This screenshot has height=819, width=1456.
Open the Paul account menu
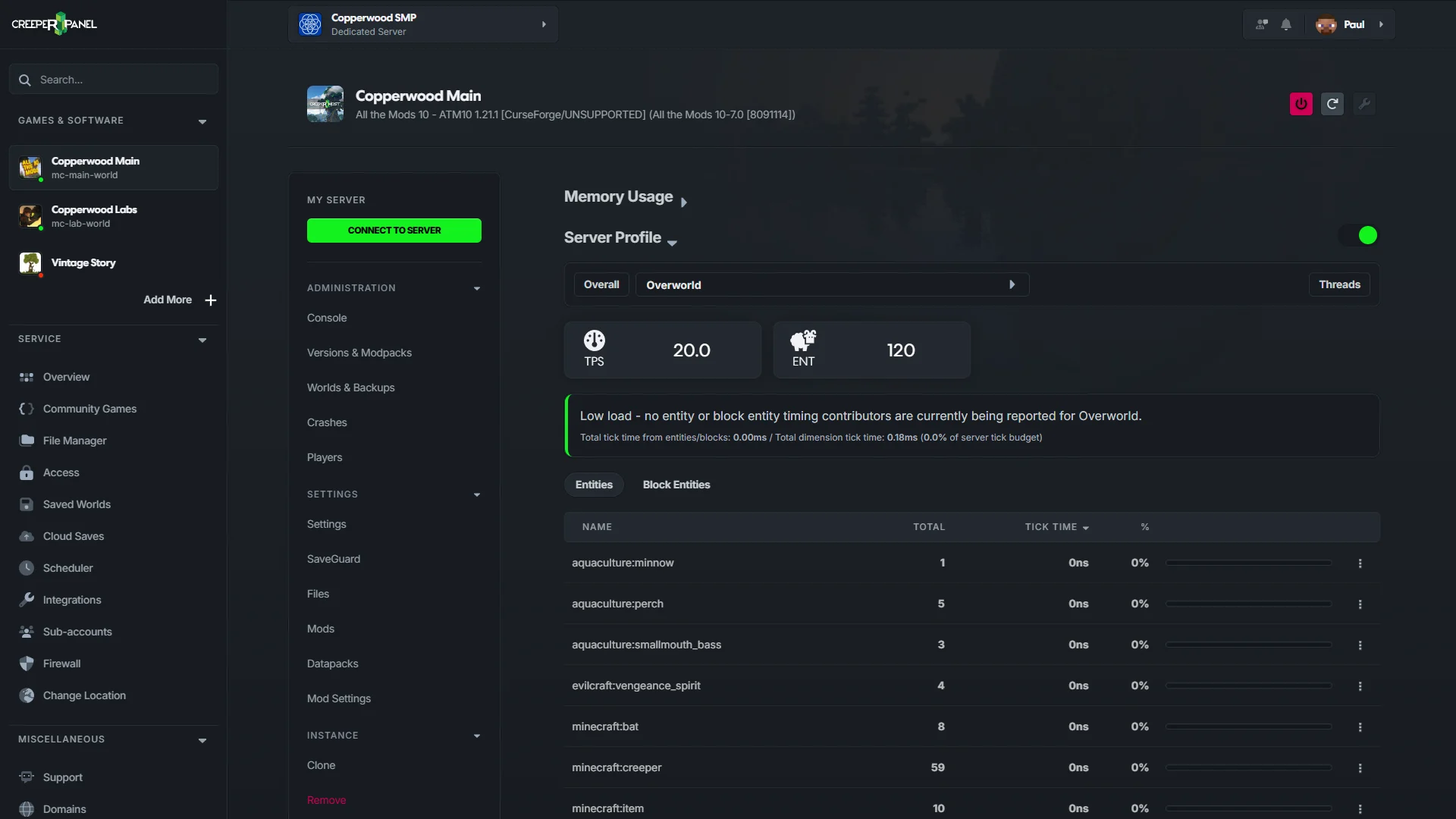1352,24
